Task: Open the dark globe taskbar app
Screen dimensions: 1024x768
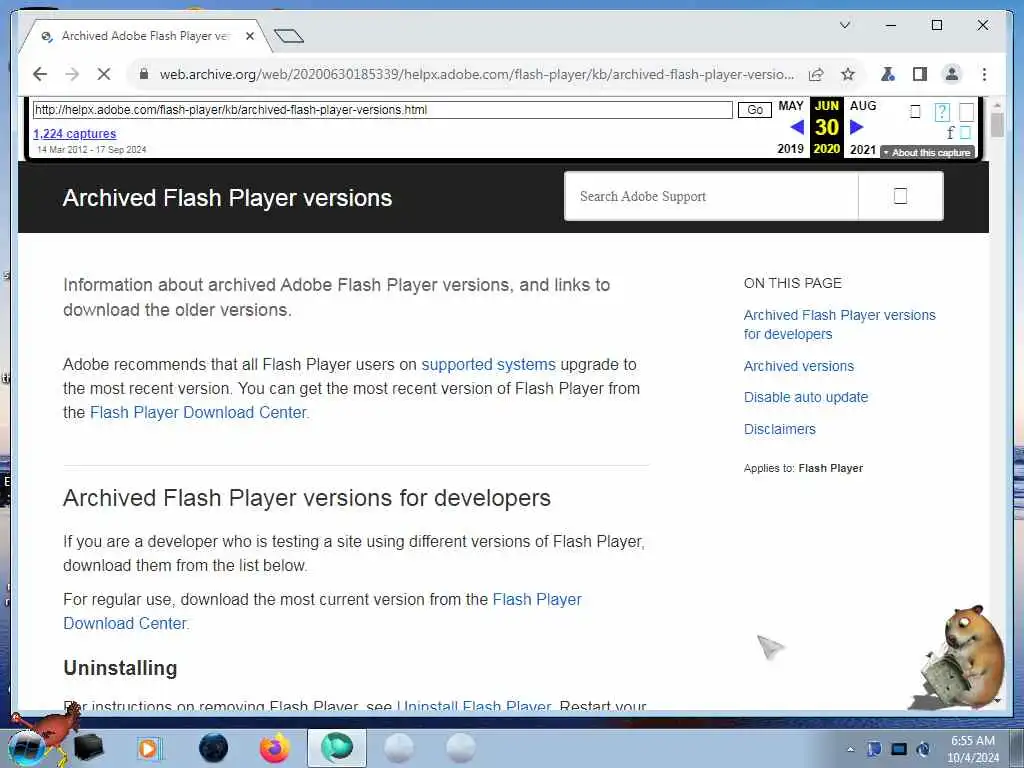Action: click(x=214, y=748)
